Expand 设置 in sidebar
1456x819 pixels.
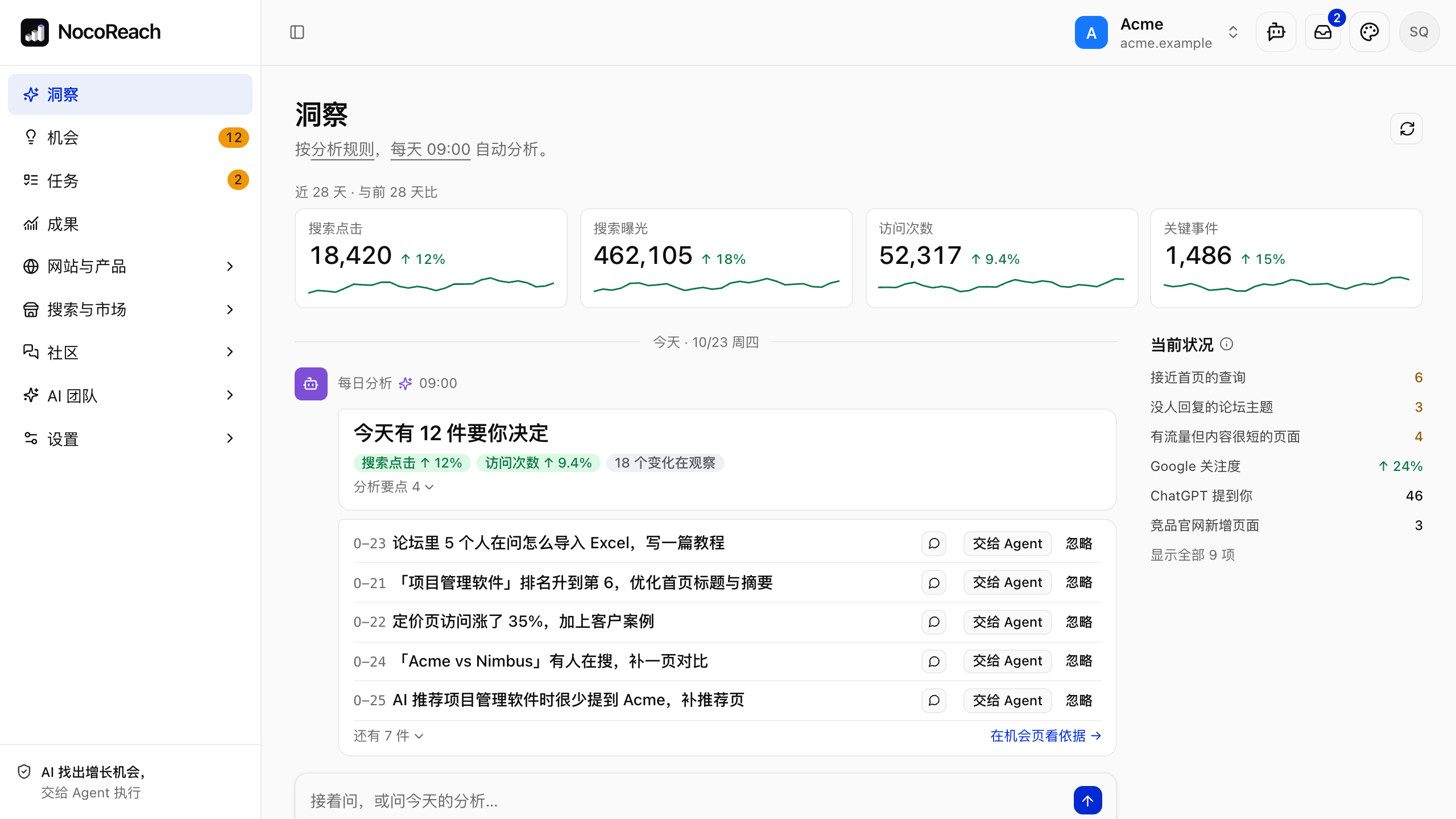130,439
